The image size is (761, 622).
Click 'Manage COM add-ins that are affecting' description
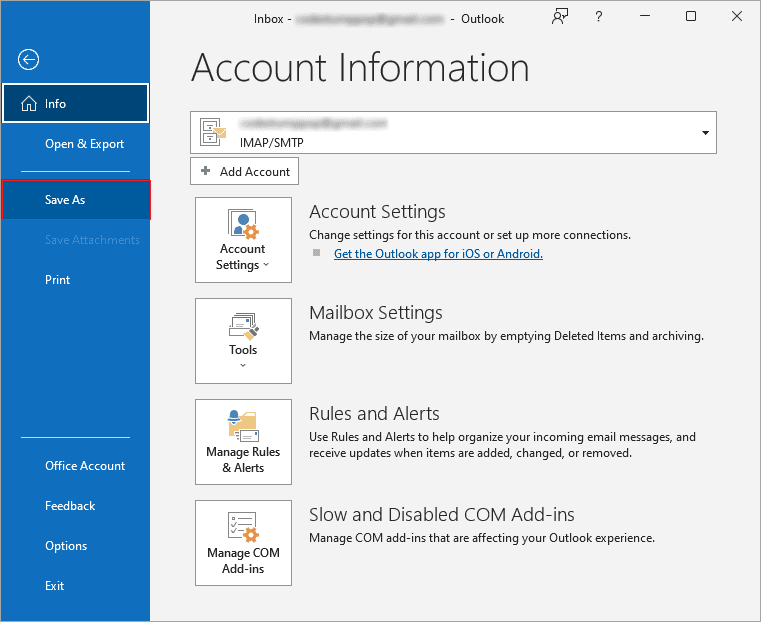click(482, 538)
